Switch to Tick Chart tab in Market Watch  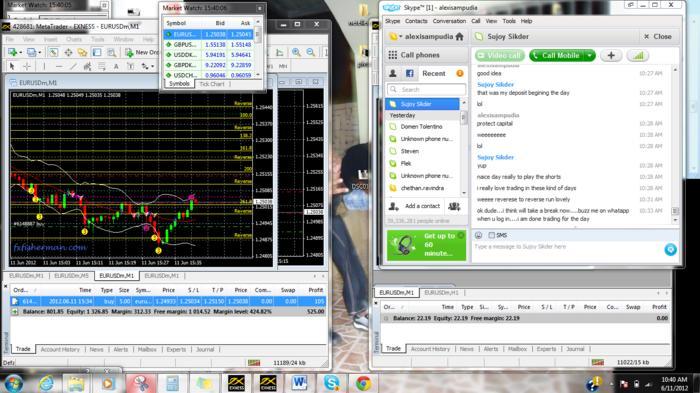(x=212, y=84)
